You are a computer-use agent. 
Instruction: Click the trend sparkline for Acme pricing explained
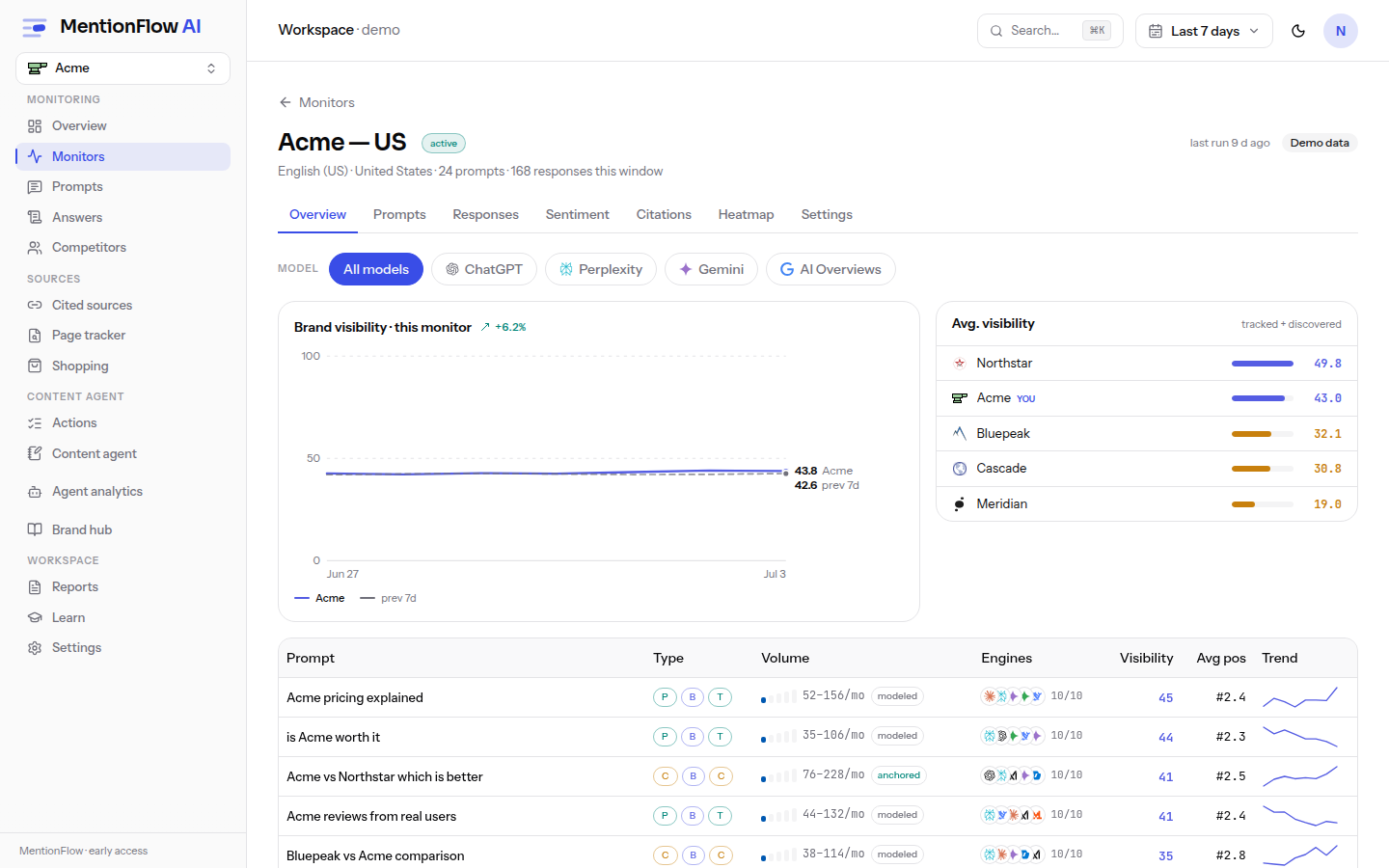pos(1300,696)
